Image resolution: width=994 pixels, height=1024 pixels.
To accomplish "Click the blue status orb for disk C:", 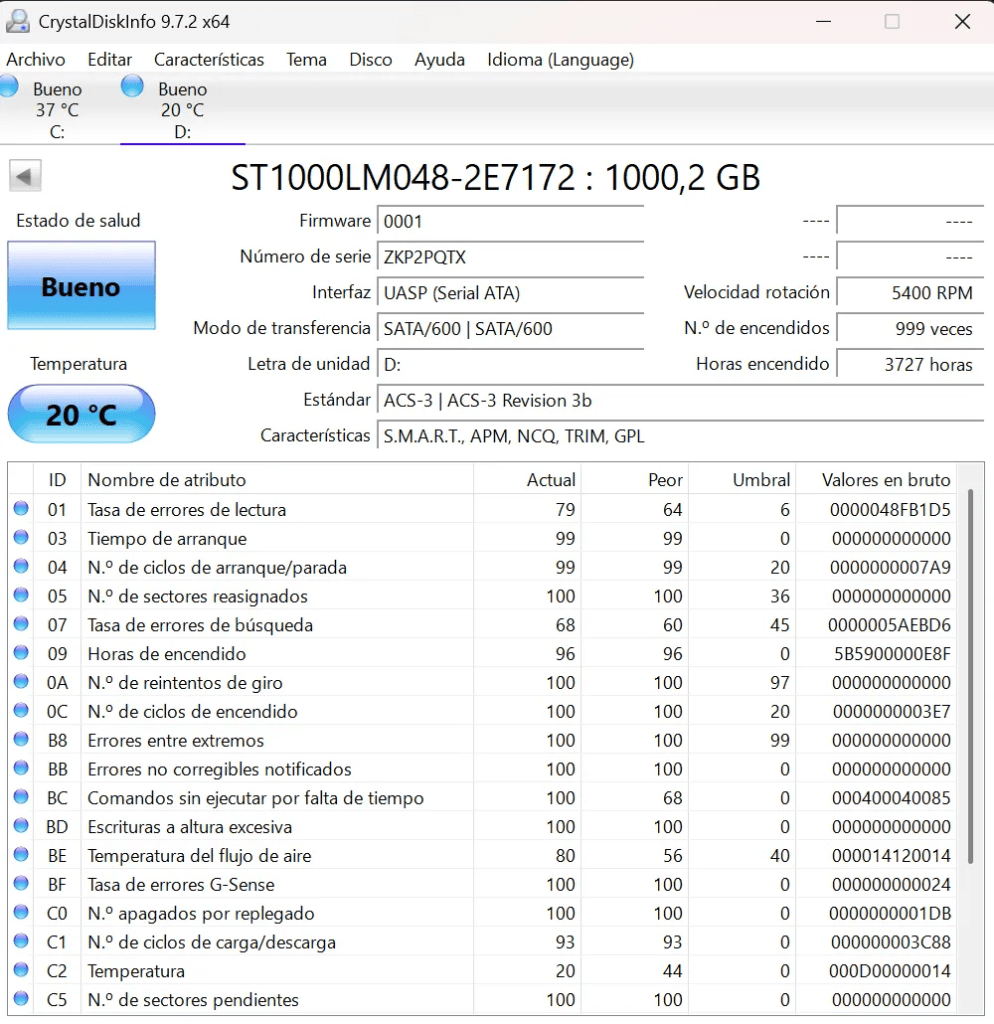I will (x=8, y=86).
